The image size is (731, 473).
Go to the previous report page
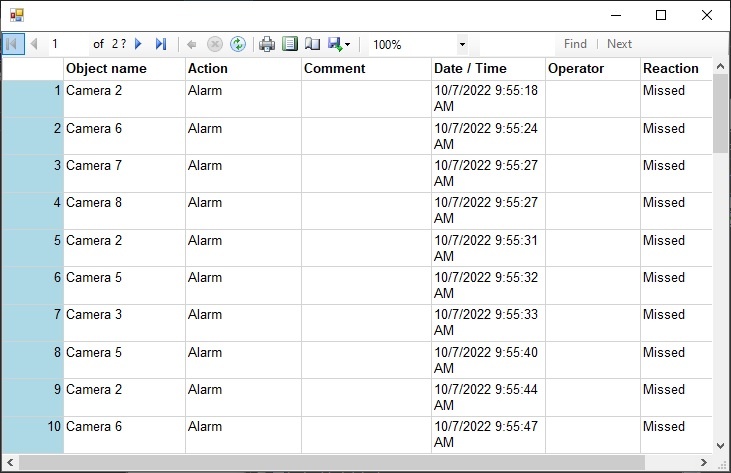(34, 44)
